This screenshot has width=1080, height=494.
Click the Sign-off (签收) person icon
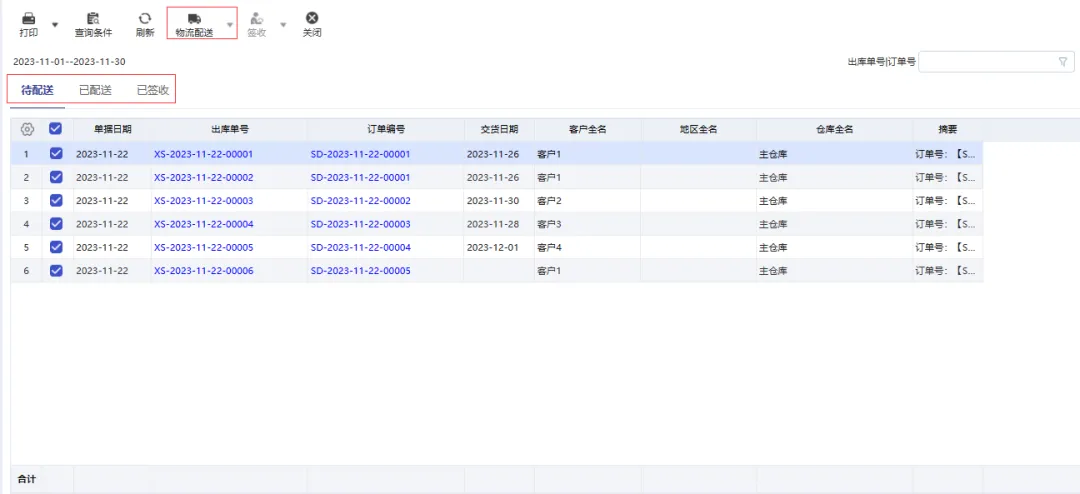point(257,19)
